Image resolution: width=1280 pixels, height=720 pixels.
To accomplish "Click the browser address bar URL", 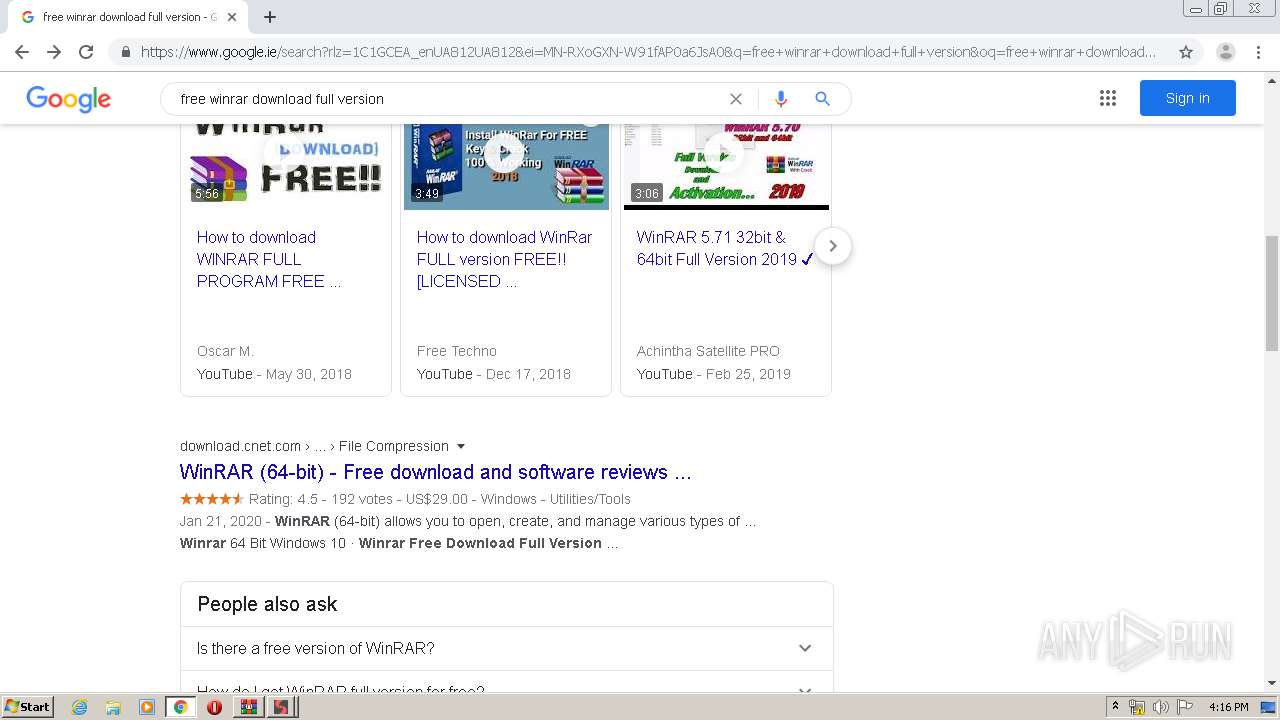I will tap(648, 52).
